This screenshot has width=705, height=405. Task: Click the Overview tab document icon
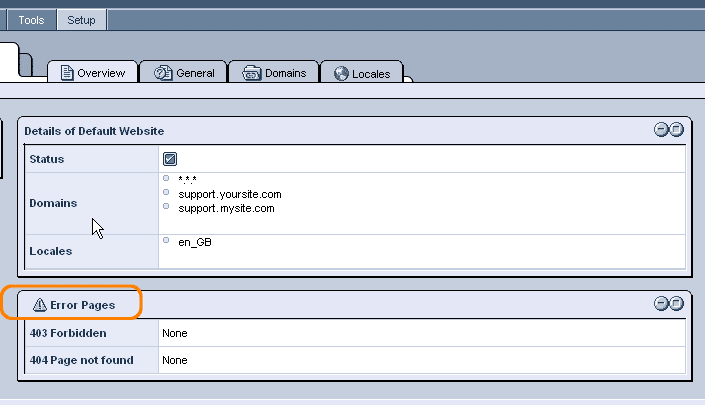pyautogui.click(x=67, y=73)
